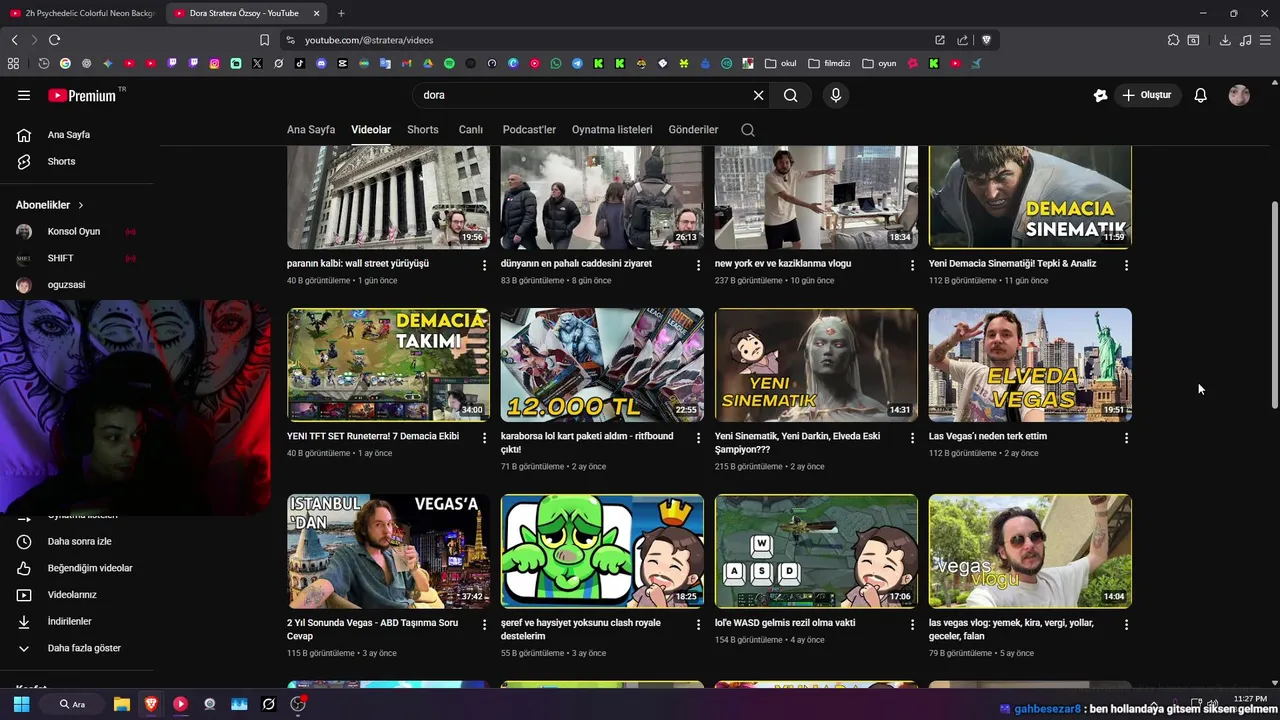Play the ELVEDA VEGAS thumbnail video
The height and width of the screenshot is (720, 1280).
[x=1030, y=365]
